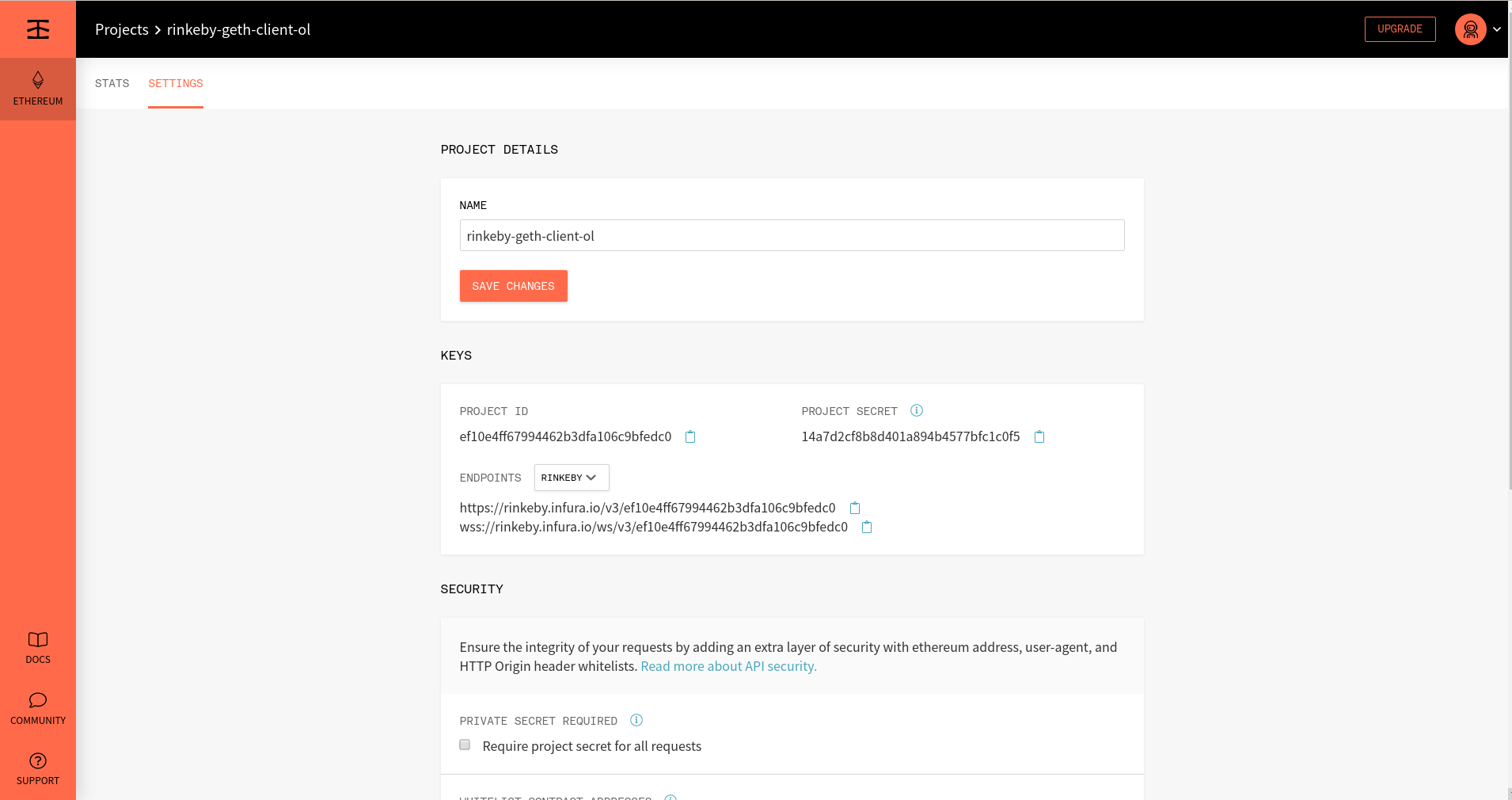Viewport: 1512px width, 800px height.
Task: Select the https://rinkeby.infura.io endpoint text
Action: (x=648, y=508)
